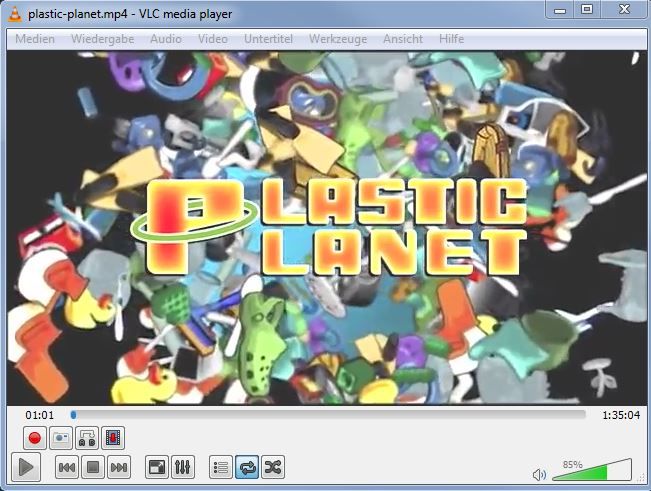Jump to the previous media track
Image resolution: width=651 pixels, height=491 pixels.
click(x=67, y=467)
